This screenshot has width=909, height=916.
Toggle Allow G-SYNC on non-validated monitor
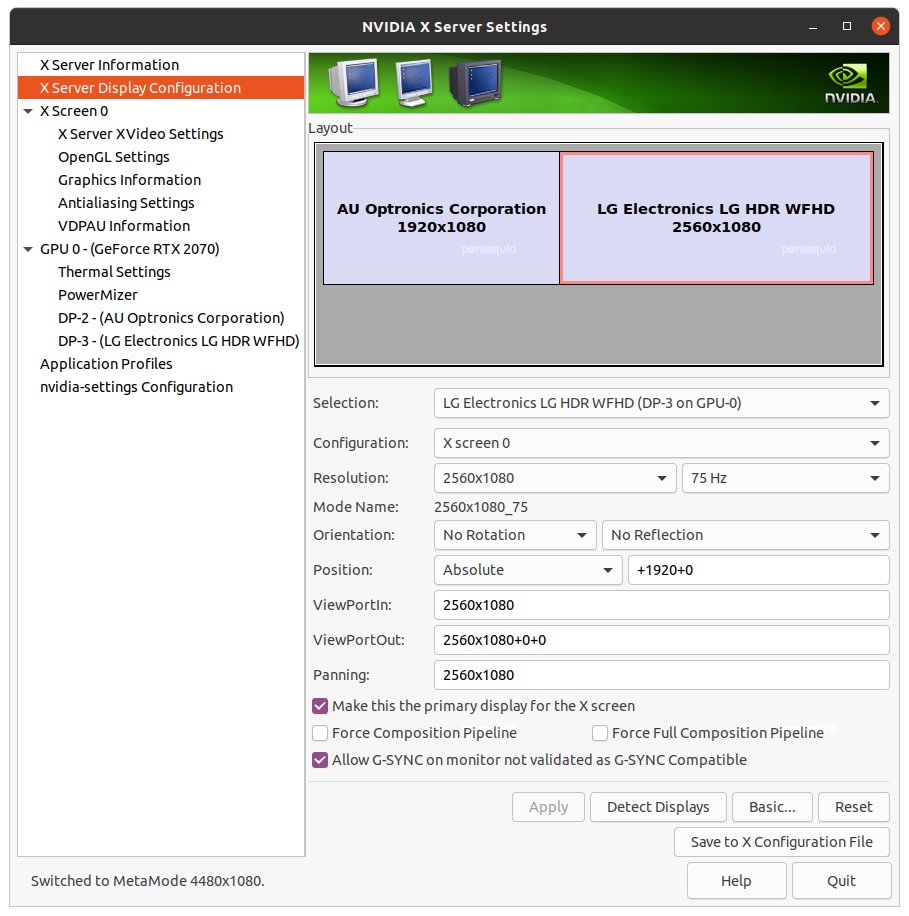click(320, 759)
